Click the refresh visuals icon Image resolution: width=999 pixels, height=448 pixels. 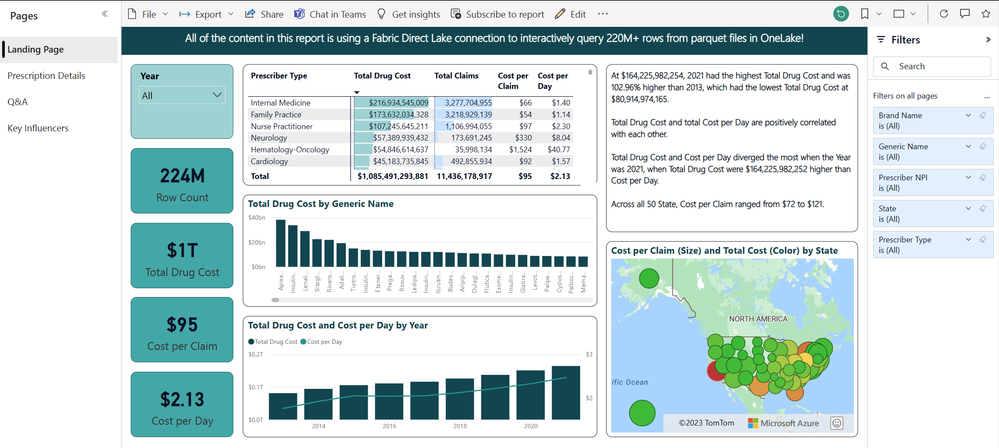tap(944, 14)
